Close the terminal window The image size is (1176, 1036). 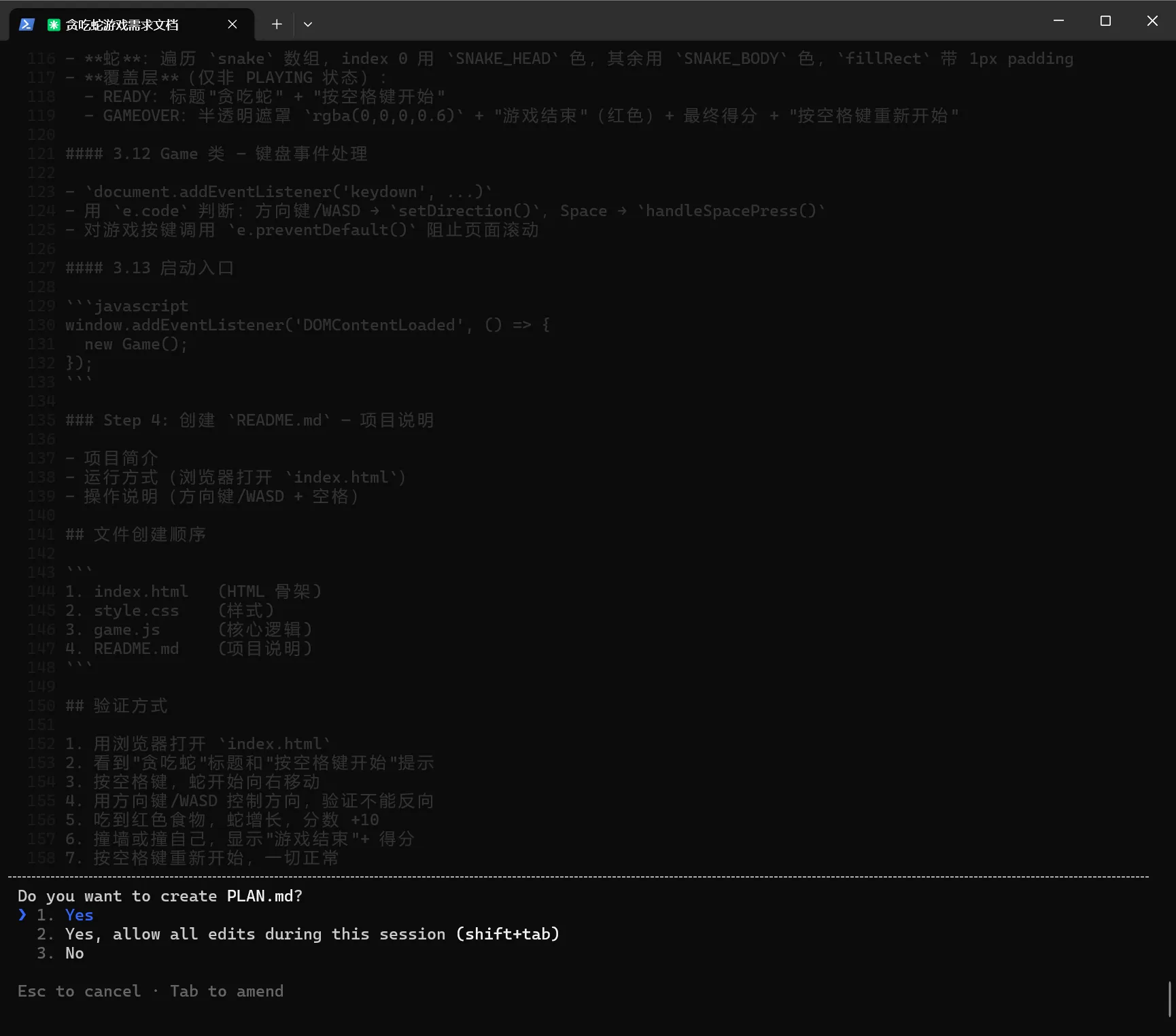point(1152,21)
